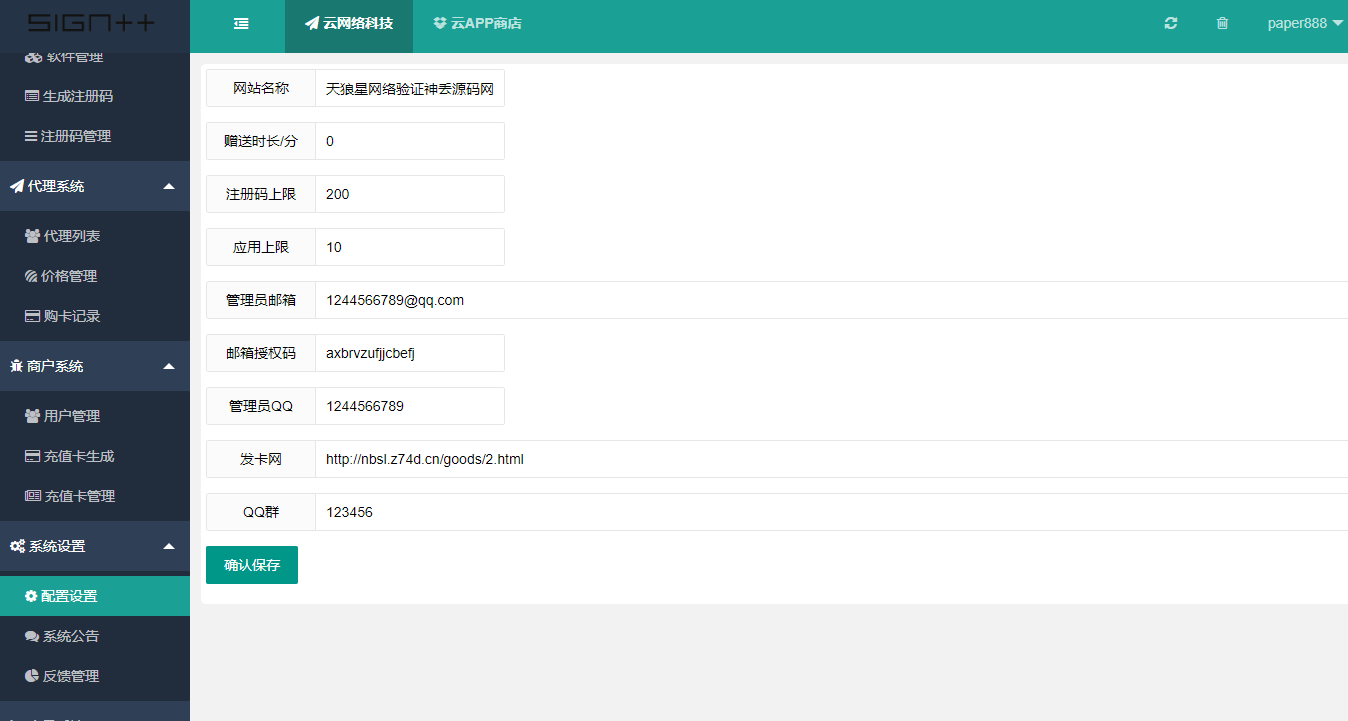Click the refresh icon in top bar
Screen dimensions: 1348x721
click(1171, 24)
